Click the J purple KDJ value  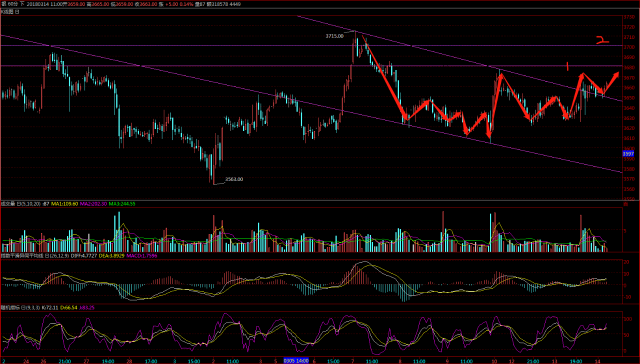87,308
